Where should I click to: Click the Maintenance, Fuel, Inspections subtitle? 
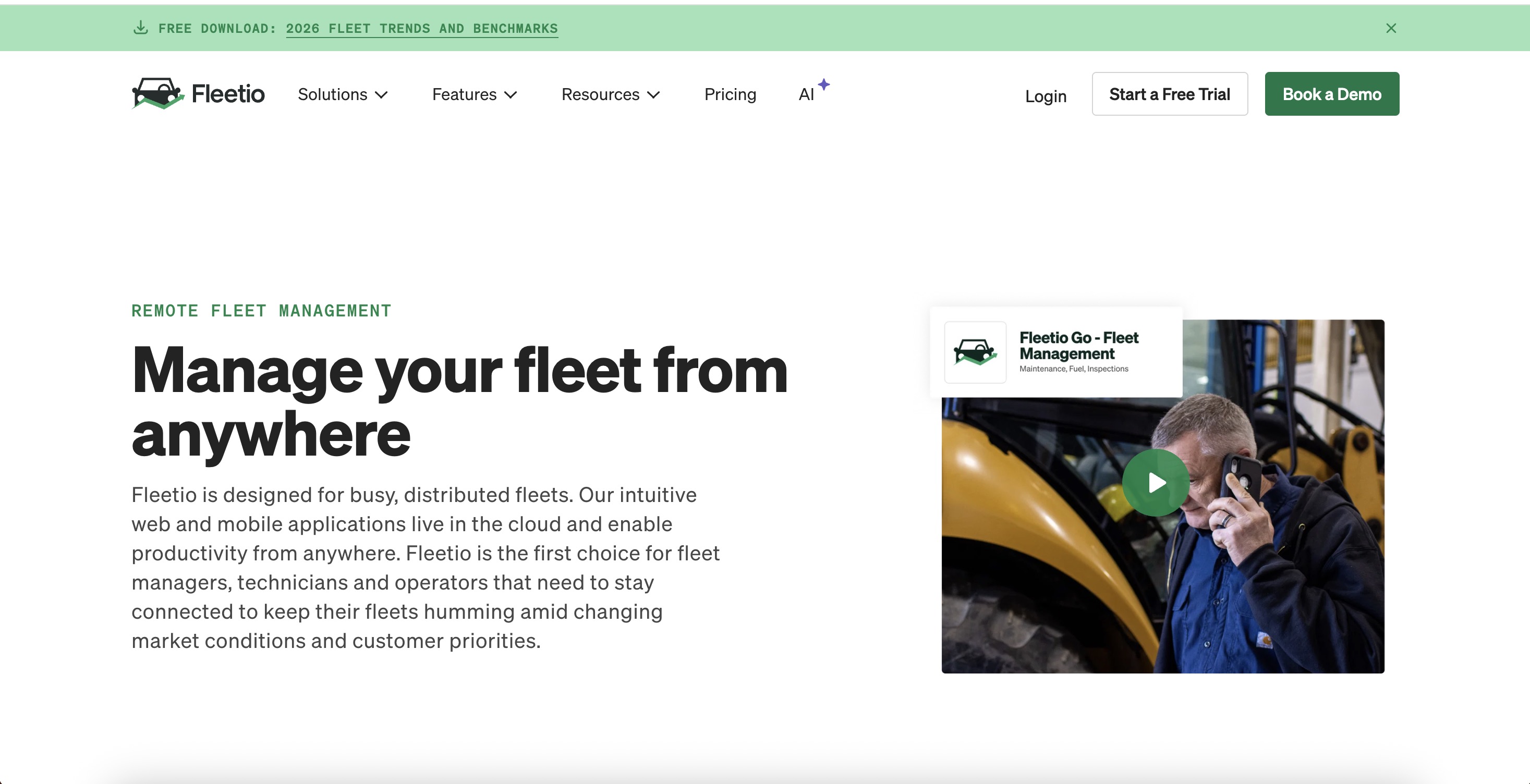point(1073,369)
